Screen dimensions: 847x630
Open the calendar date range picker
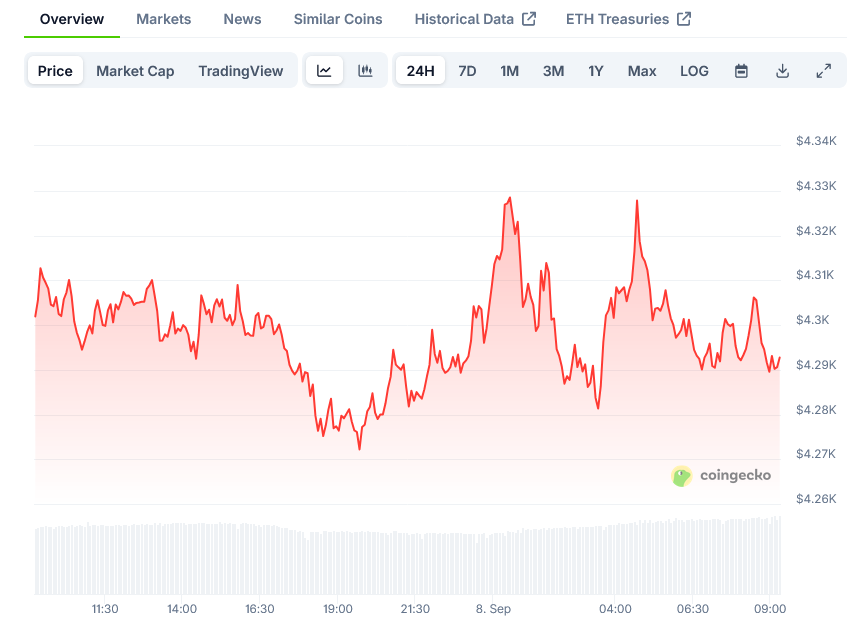741,71
